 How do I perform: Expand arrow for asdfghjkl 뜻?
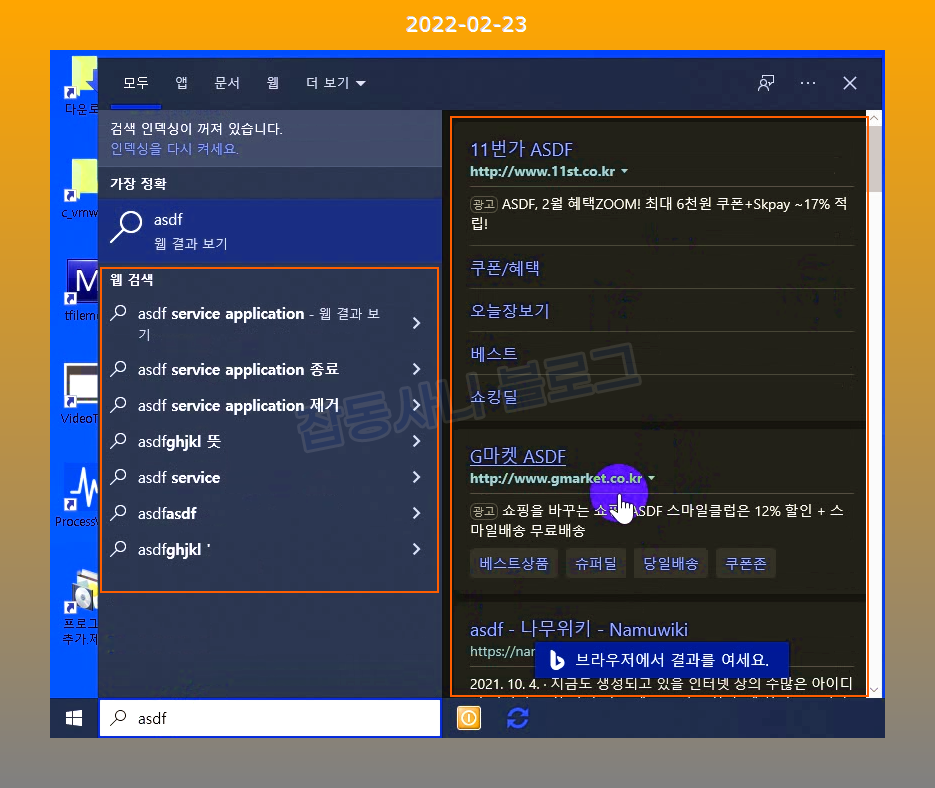pos(417,441)
